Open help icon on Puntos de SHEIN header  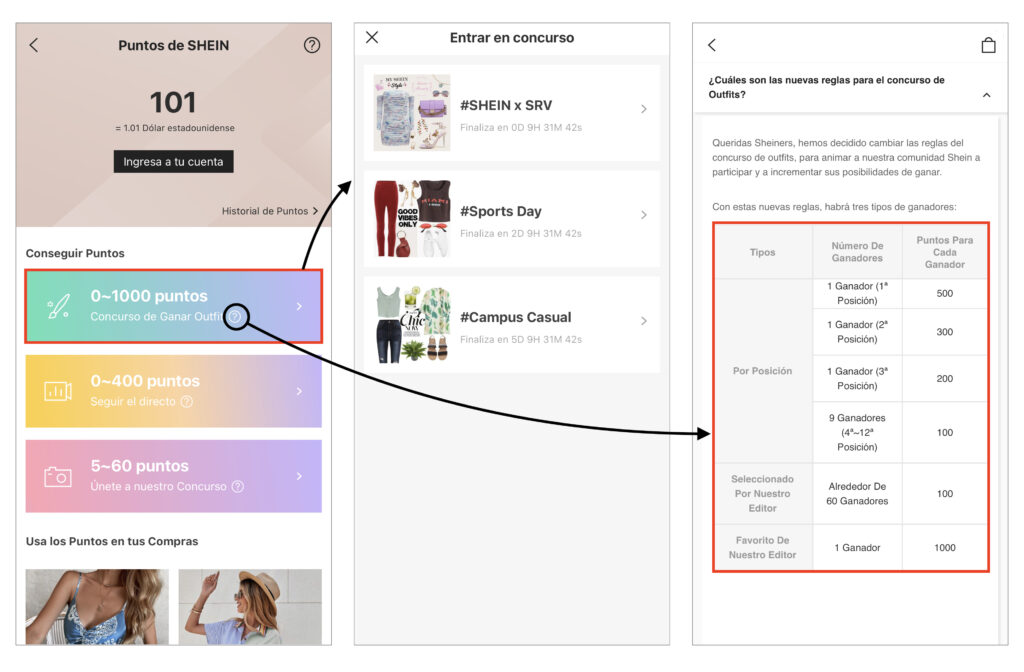tap(312, 45)
